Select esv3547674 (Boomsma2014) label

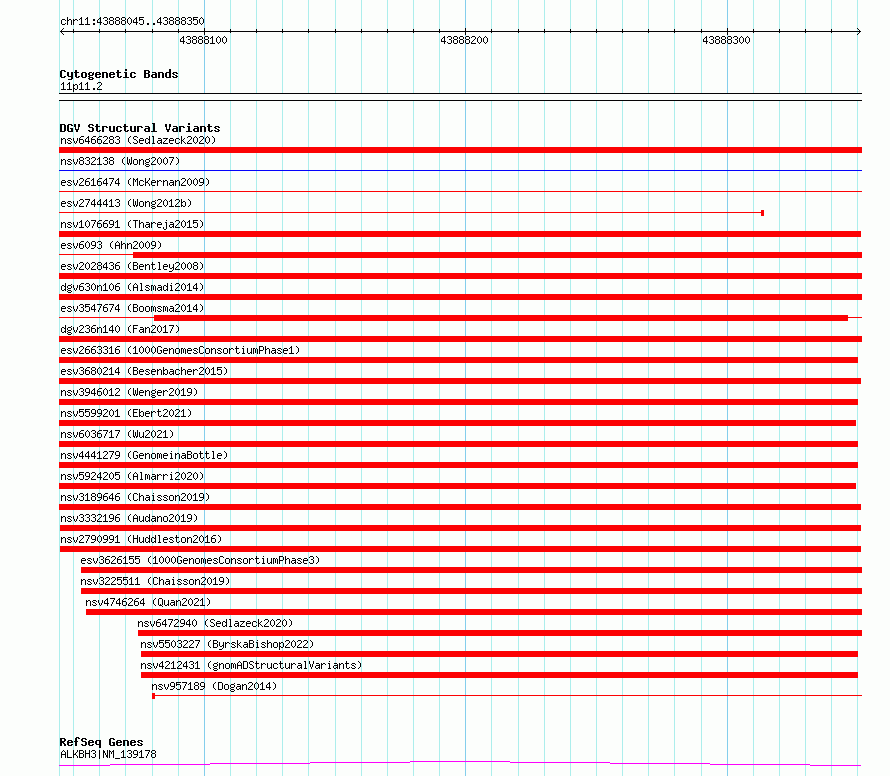[x=132, y=308]
